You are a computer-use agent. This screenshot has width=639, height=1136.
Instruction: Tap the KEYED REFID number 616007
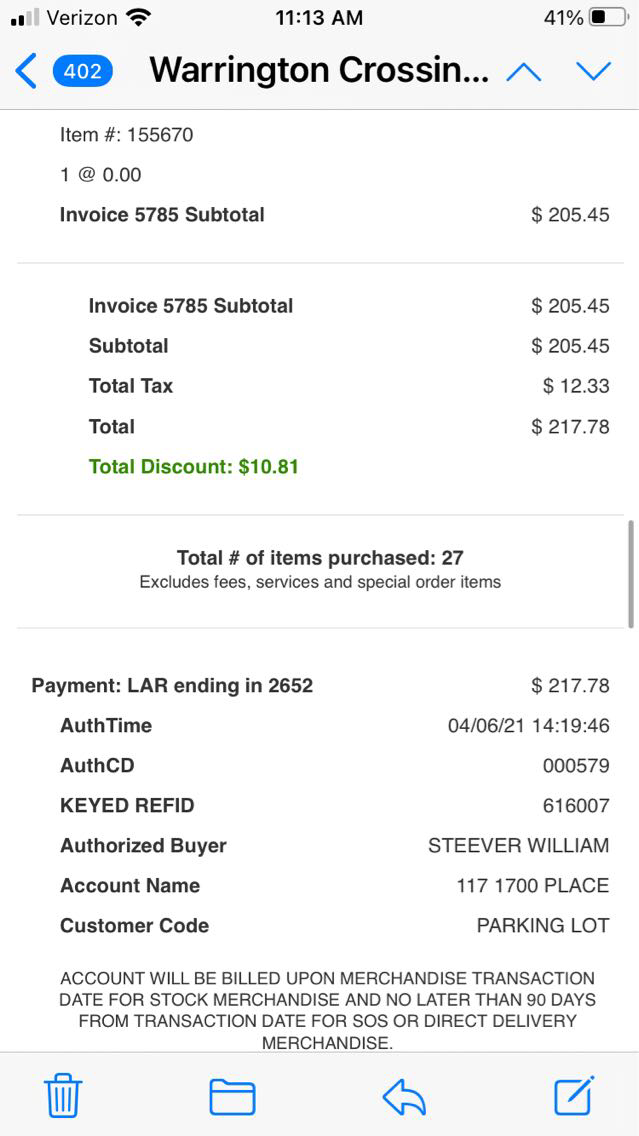tap(575, 806)
